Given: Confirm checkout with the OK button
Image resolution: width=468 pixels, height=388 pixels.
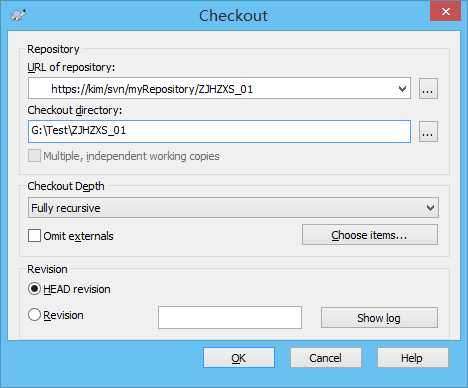Looking at the screenshot, I should pyautogui.click(x=239, y=358).
